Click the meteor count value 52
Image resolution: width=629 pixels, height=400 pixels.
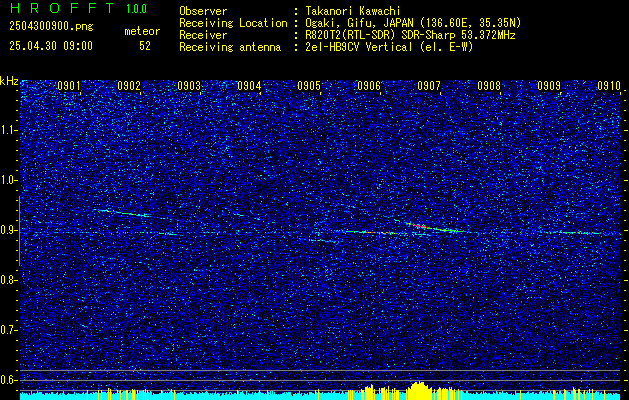click(145, 46)
